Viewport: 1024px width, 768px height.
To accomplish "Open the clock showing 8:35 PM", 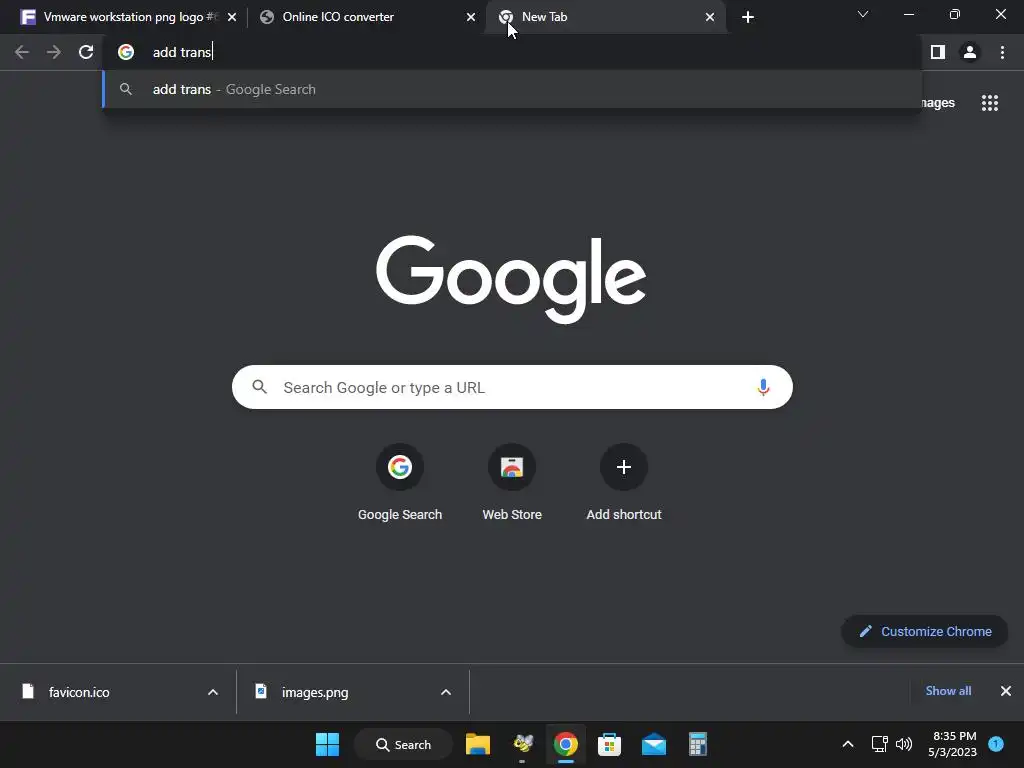I will (x=953, y=744).
